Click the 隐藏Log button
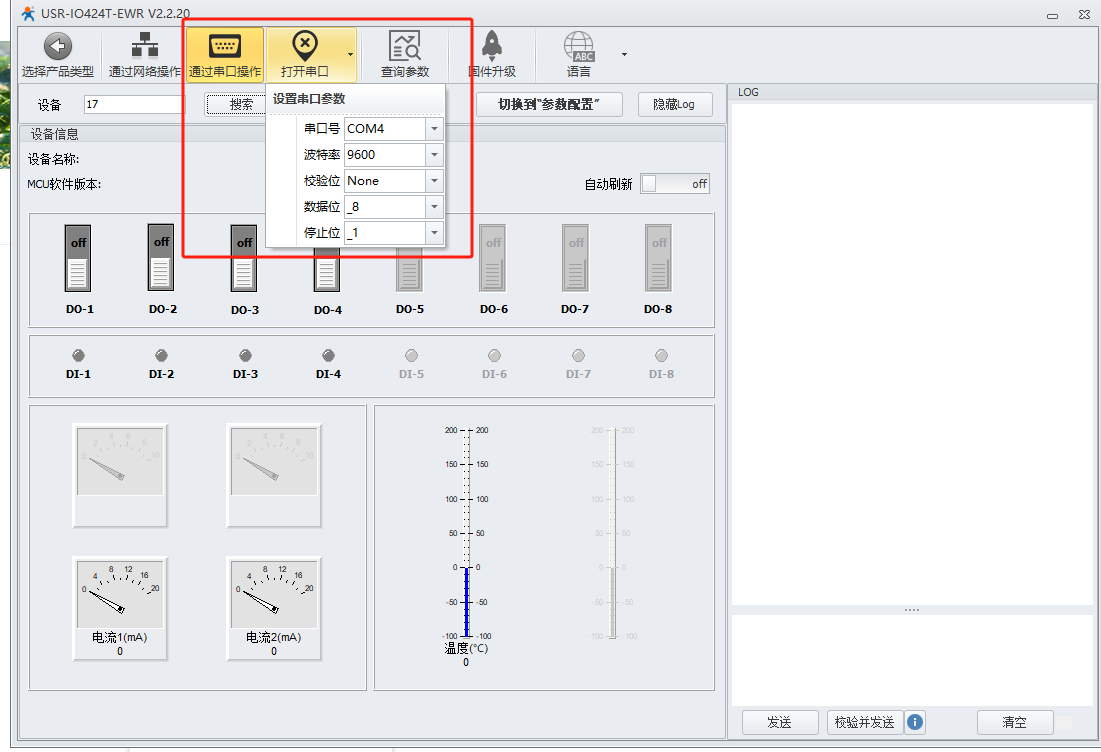 pyautogui.click(x=674, y=104)
